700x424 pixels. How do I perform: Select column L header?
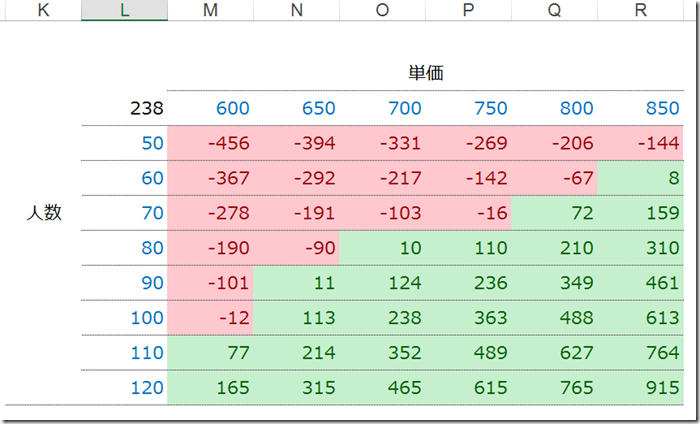pos(124,10)
